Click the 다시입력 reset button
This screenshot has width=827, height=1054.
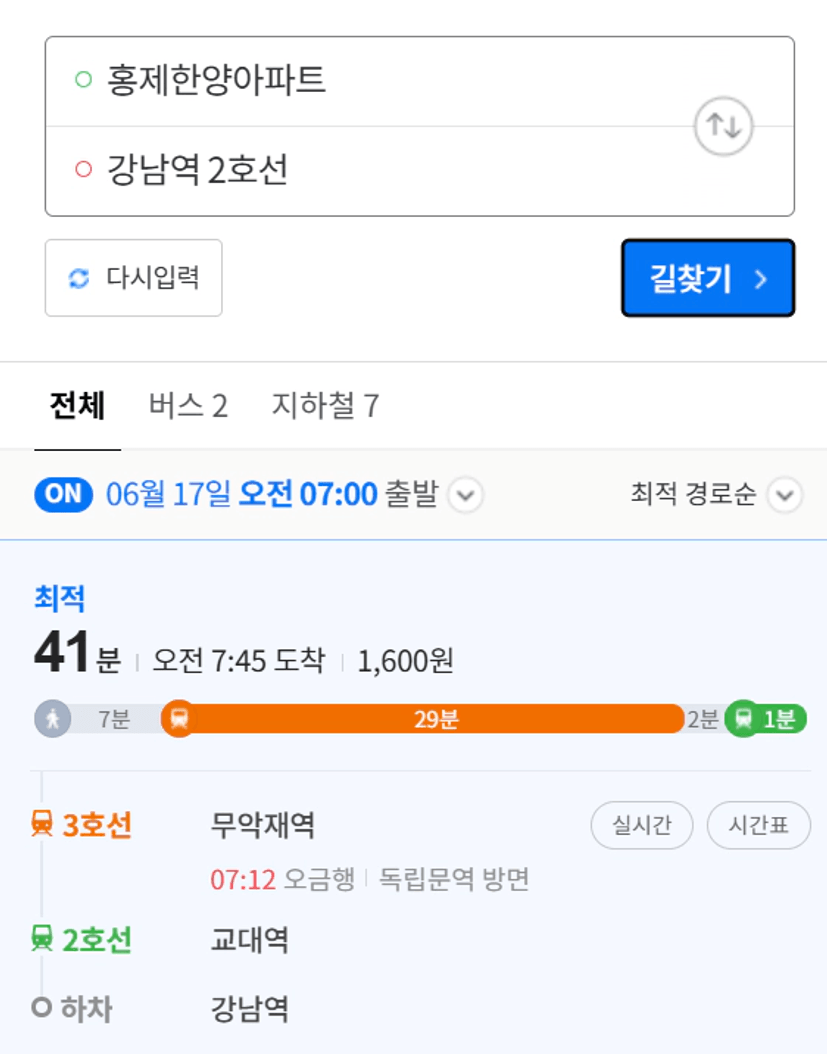click(x=133, y=278)
